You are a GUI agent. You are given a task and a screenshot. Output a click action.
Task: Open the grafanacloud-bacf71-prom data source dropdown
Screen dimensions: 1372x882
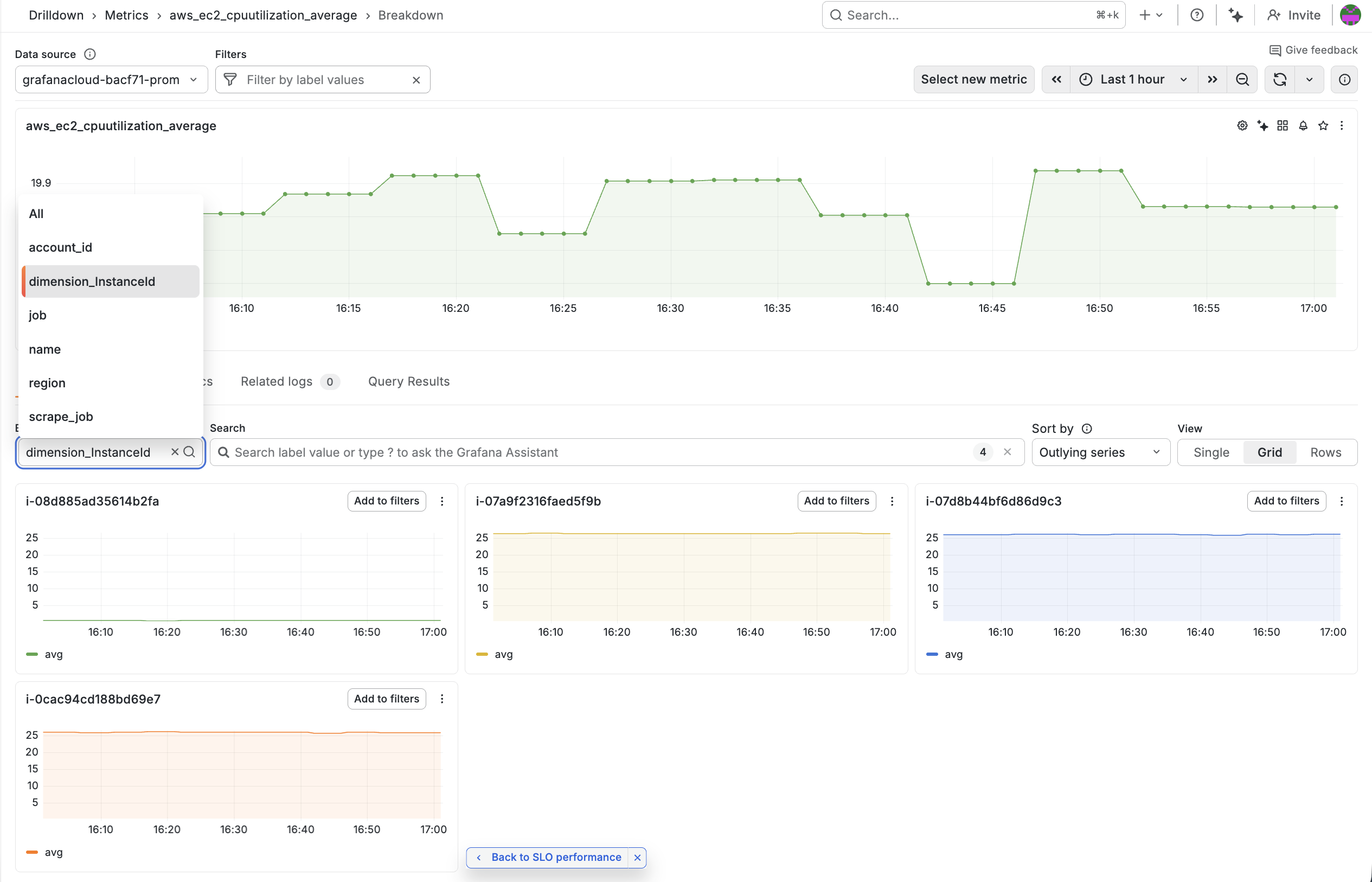click(x=111, y=80)
